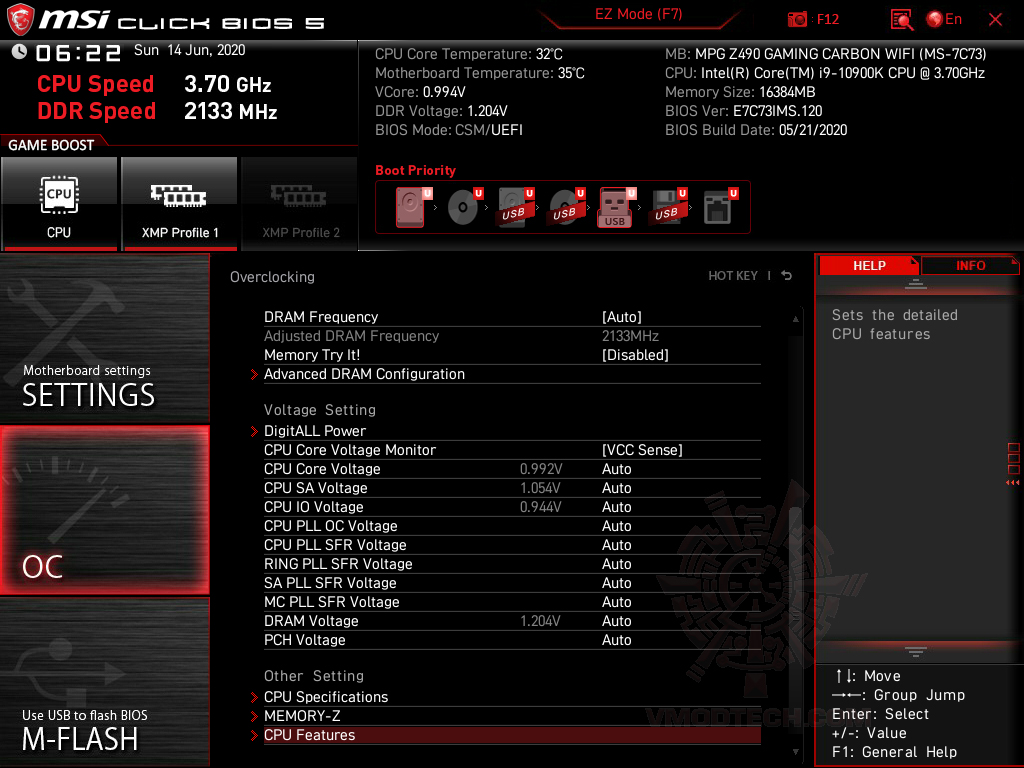This screenshot has width=1024, height=768.
Task: Change language via the En globe icon
Action: click(x=944, y=20)
